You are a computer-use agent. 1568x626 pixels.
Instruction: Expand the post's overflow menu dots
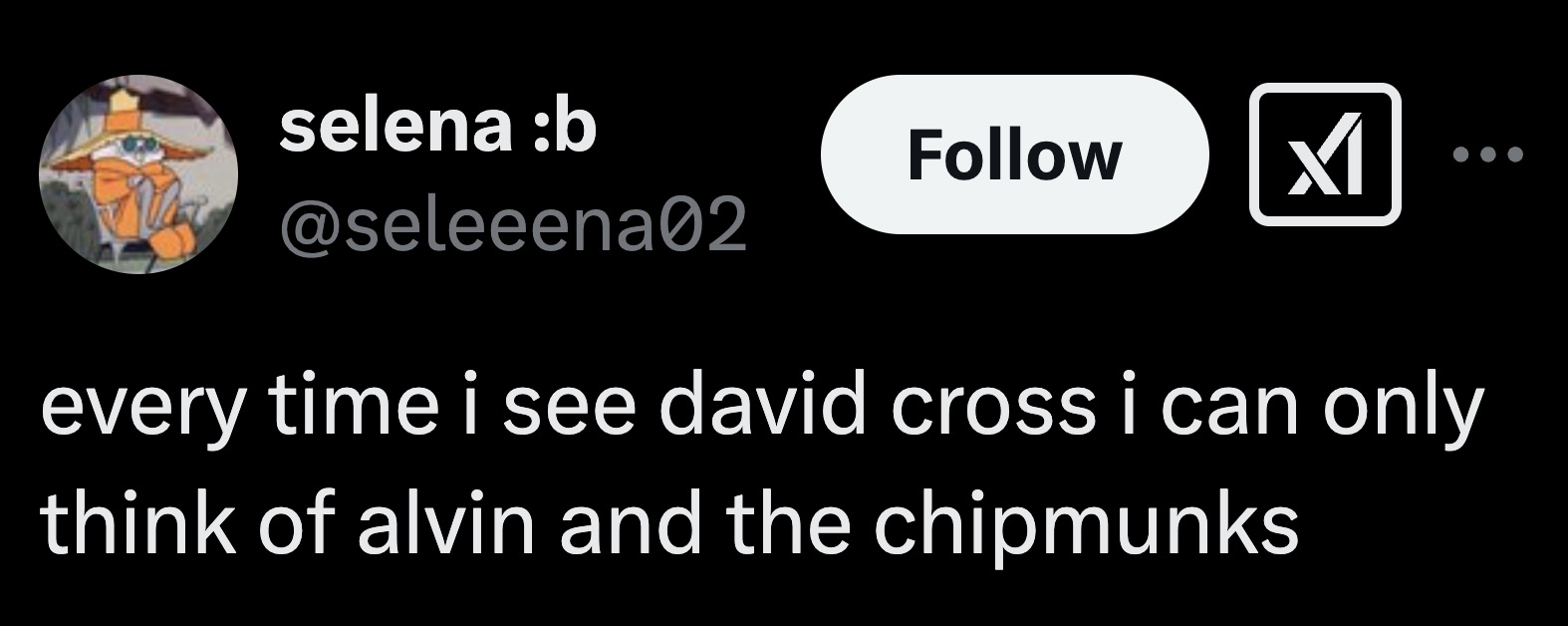point(1488,155)
